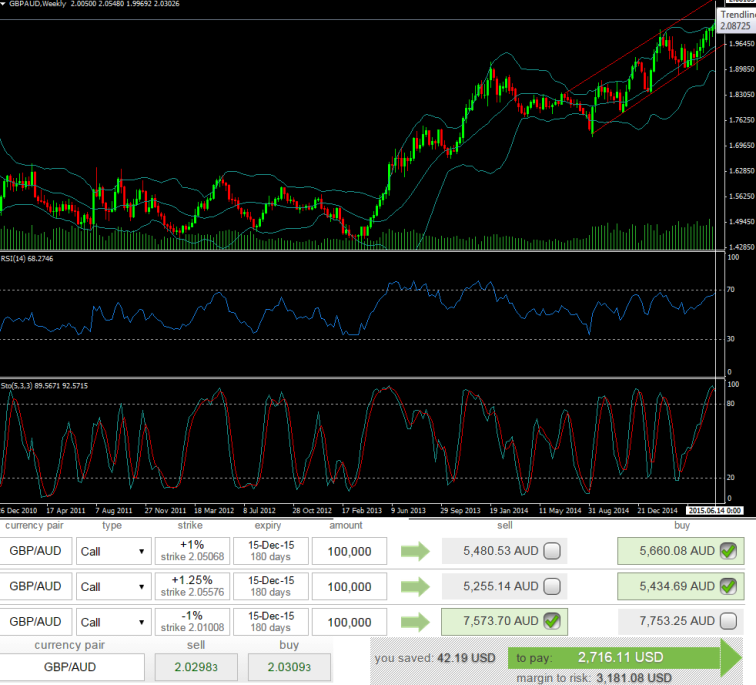756x685 pixels.
Task: Uncheck the sell 7,573.70 AUD checkbox
Action: pos(551,622)
